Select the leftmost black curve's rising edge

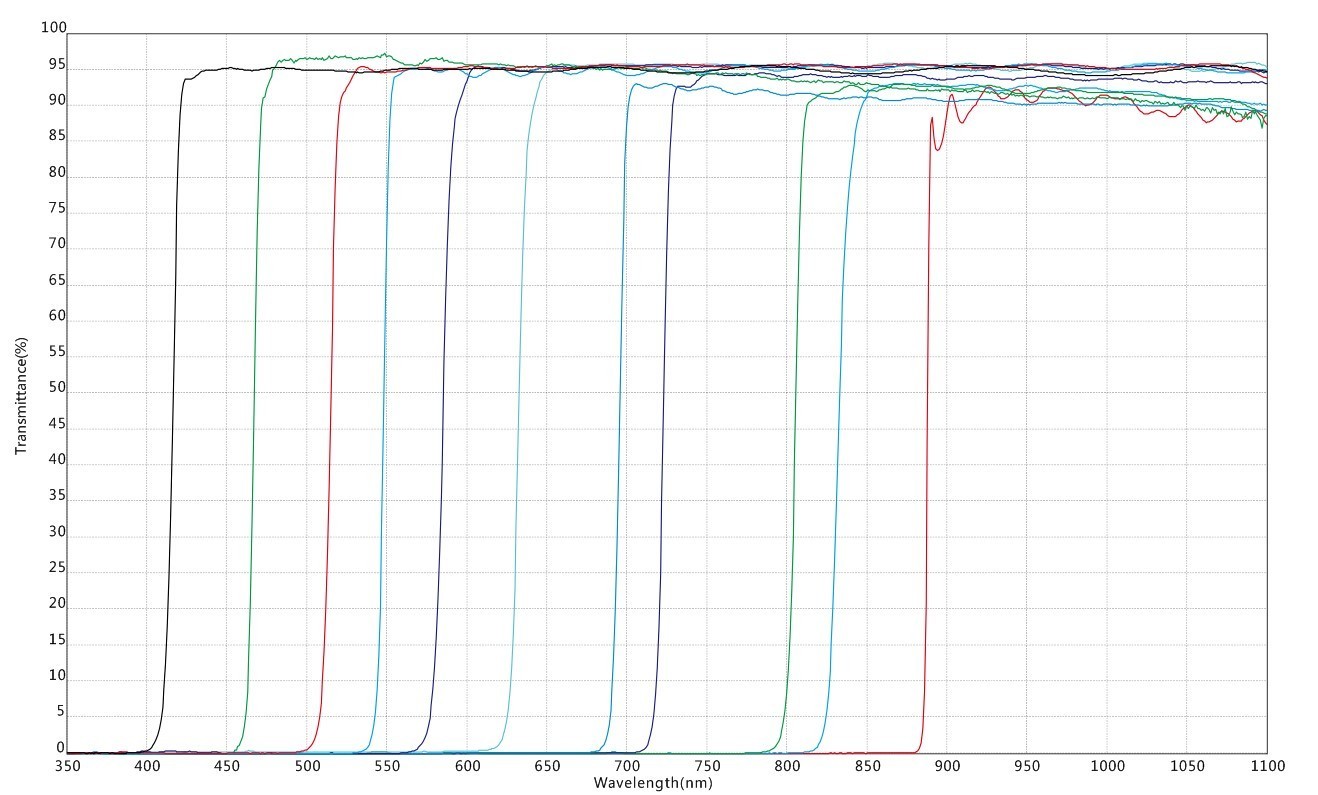(173, 400)
